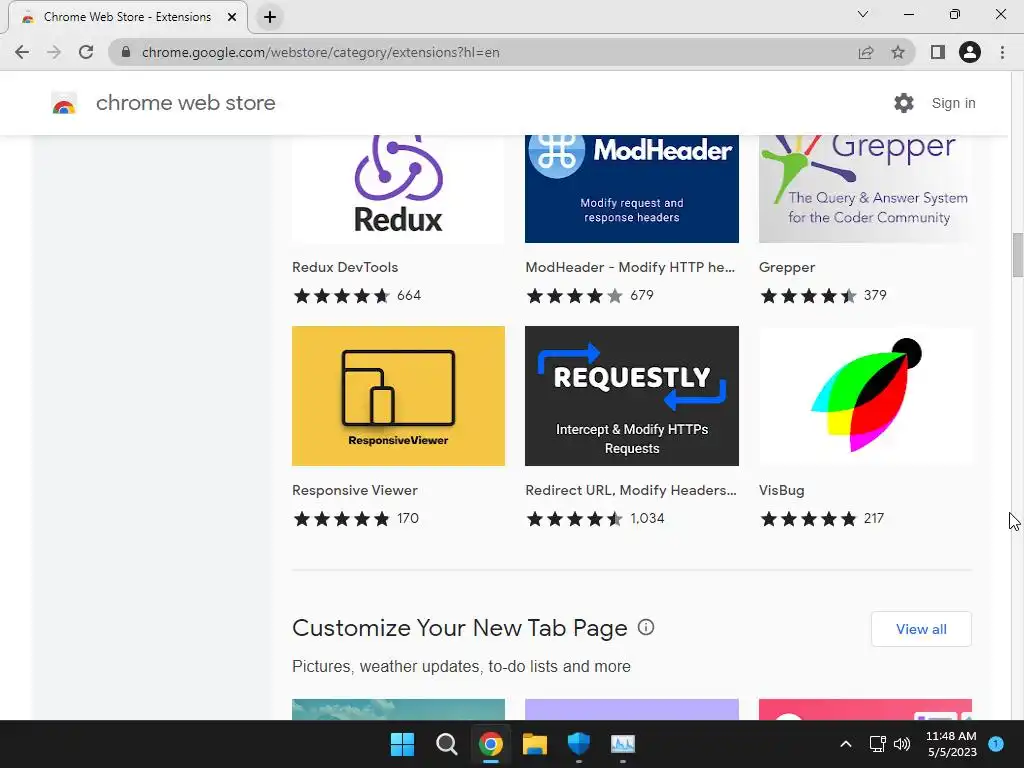Screen dimensions: 1024x768
Task: Click Requestly star rating
Action: coord(575,519)
